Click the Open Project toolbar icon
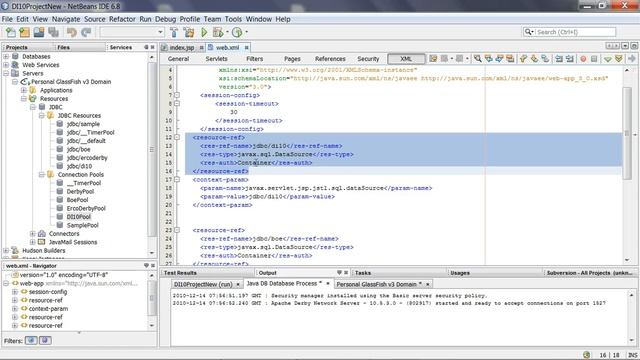Viewport: 640px width, 360px height. (x=39, y=32)
